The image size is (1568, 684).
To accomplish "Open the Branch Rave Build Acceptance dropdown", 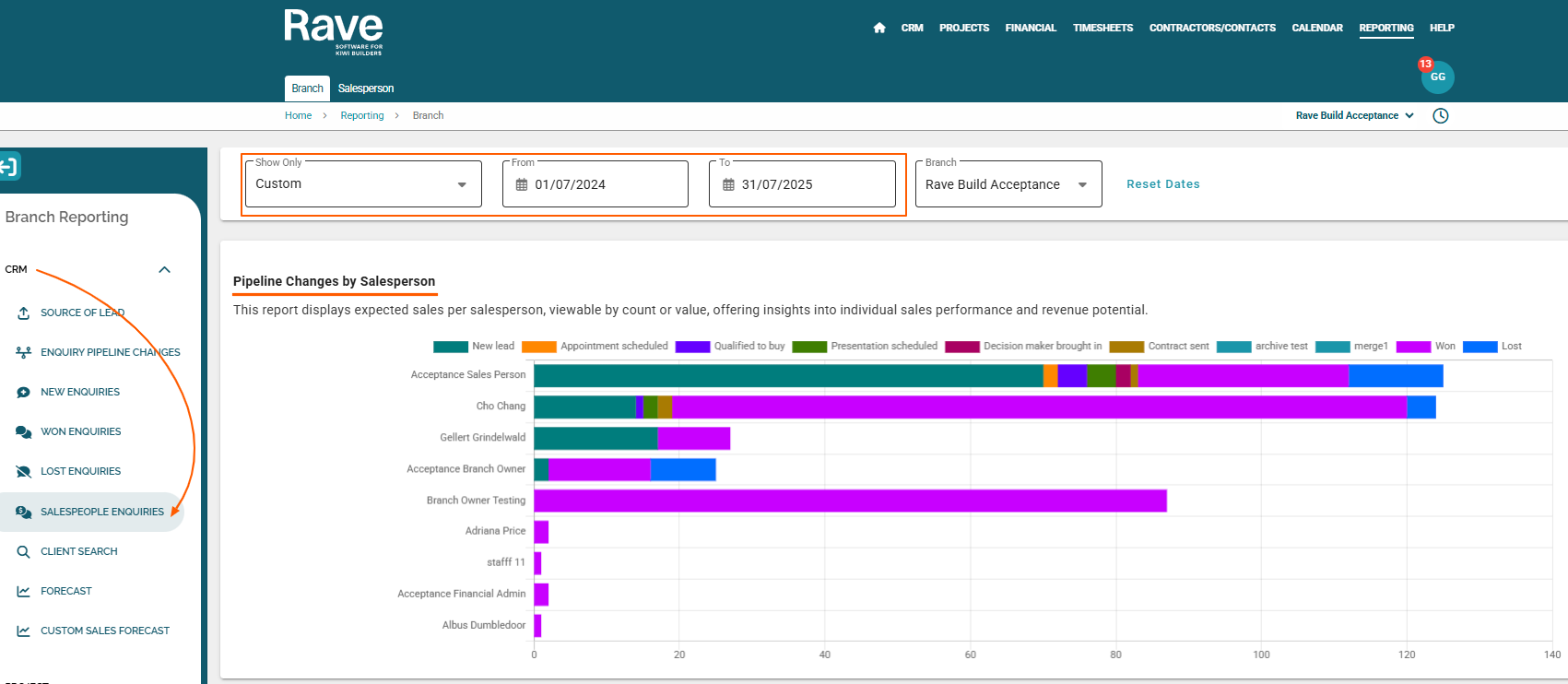I will pyautogui.click(x=1008, y=184).
